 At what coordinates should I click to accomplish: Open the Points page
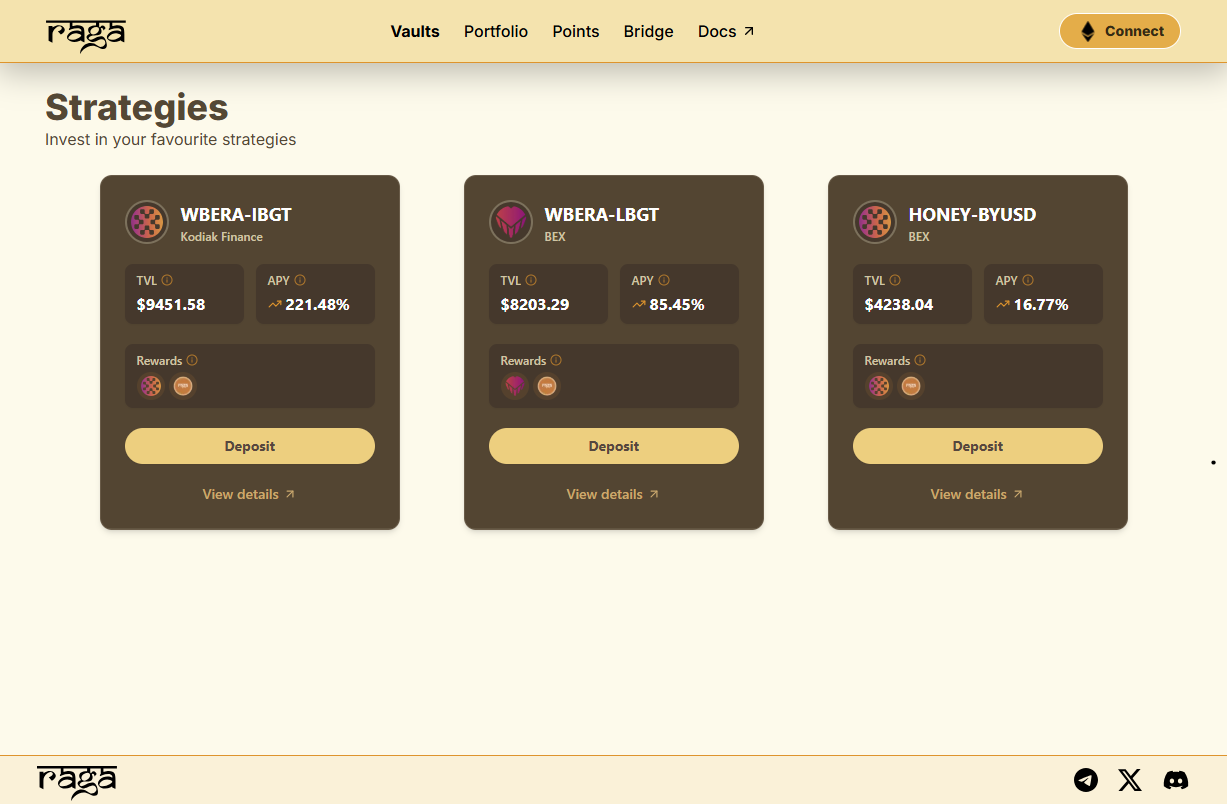(576, 32)
